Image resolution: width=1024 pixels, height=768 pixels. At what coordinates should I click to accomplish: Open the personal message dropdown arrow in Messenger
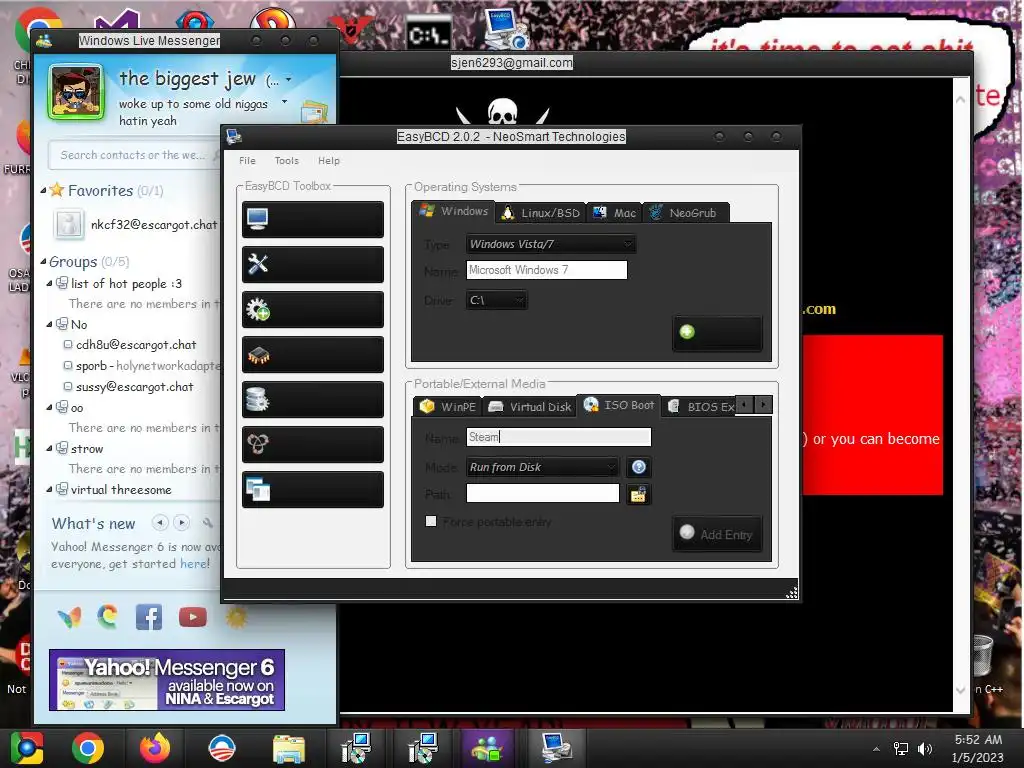point(284,102)
